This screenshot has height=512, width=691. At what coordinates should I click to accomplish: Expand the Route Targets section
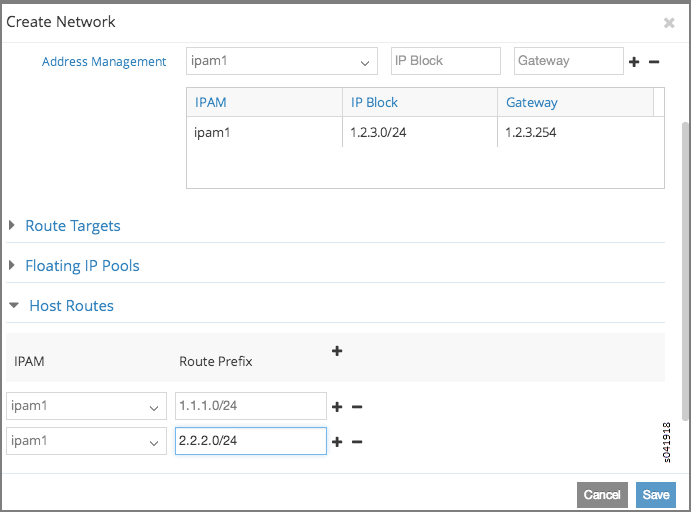[72, 226]
